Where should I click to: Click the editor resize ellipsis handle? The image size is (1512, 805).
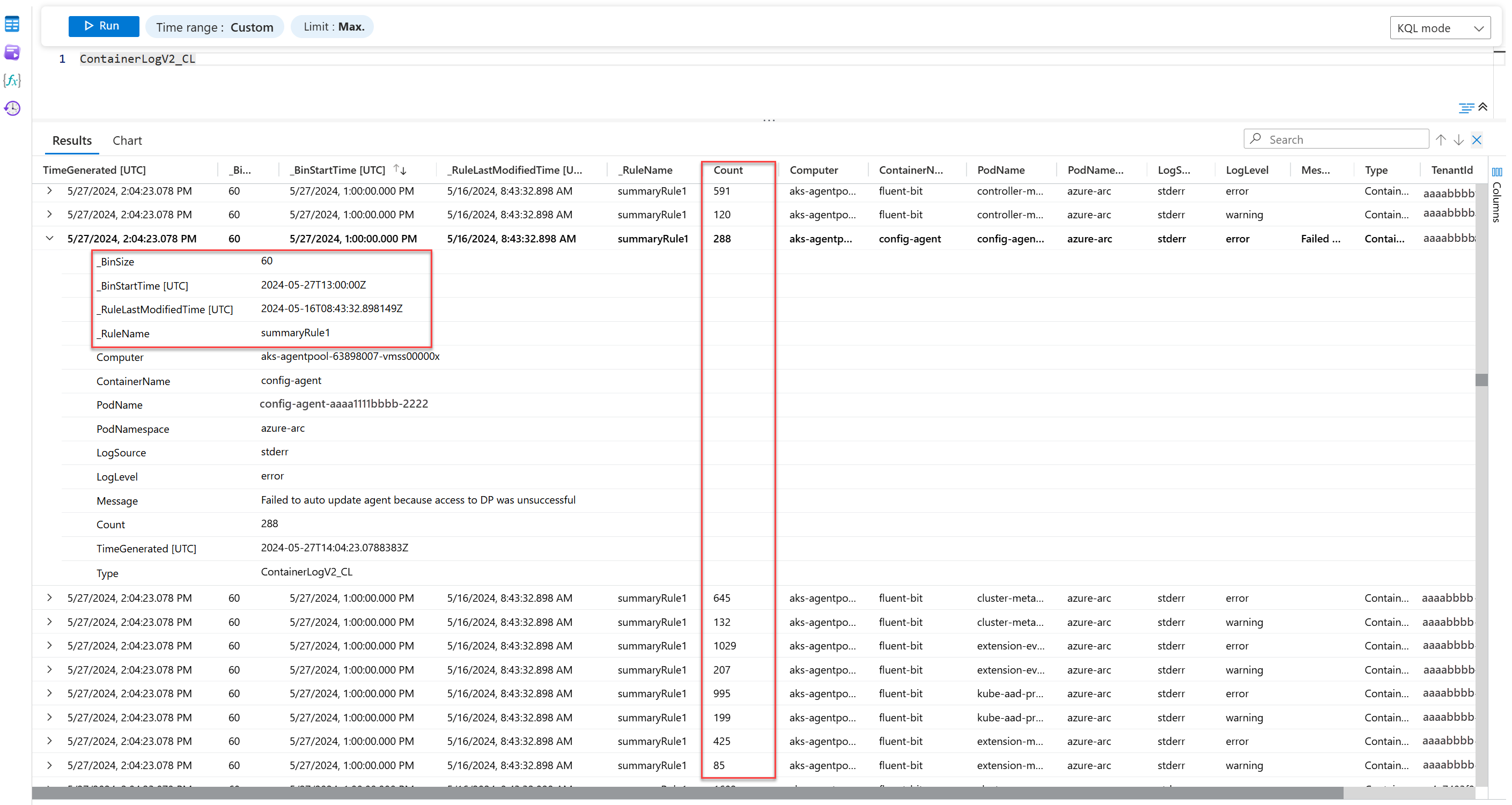(x=769, y=120)
